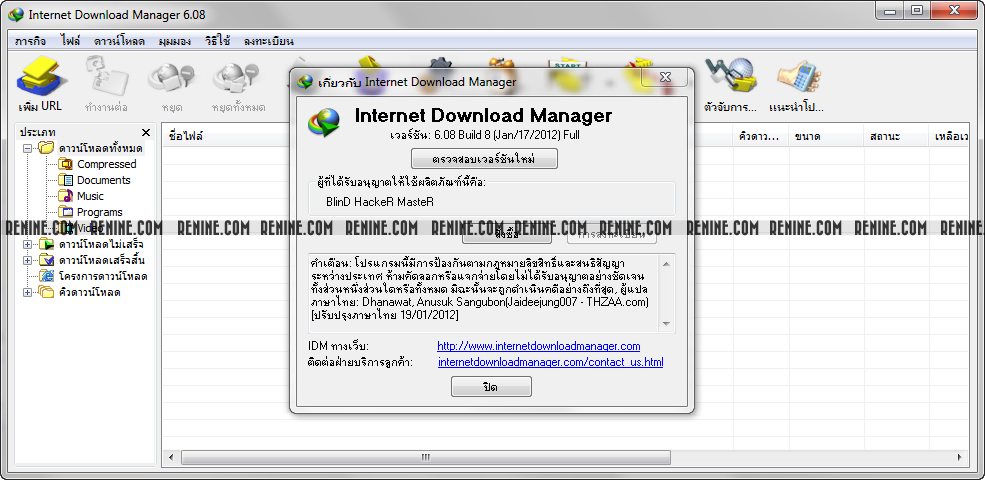Image resolution: width=985 pixels, height=480 pixels.
Task: Click the warning text beginning with คำเตือน
Action: point(484,288)
